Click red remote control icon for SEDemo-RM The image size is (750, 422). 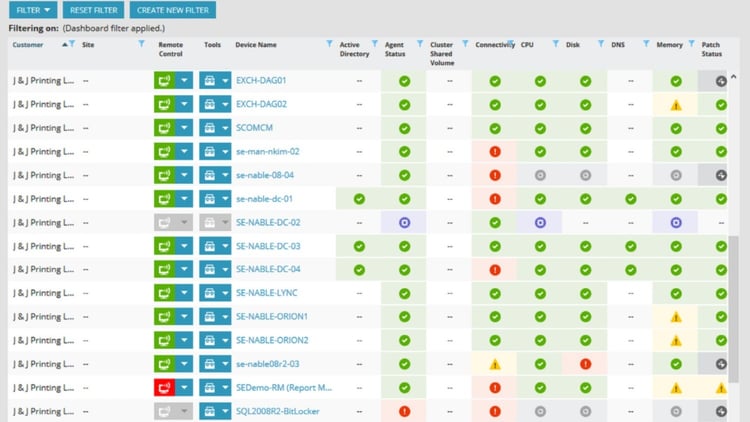point(164,388)
